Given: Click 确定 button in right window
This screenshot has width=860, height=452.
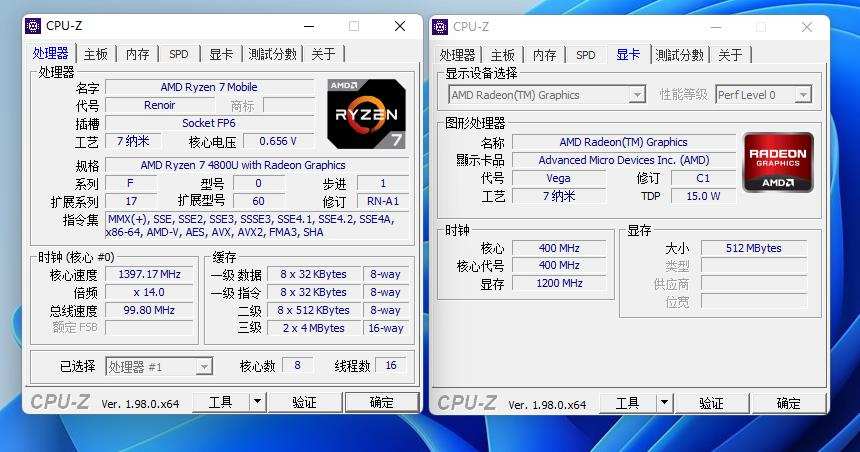Looking at the screenshot, I should coord(789,403).
